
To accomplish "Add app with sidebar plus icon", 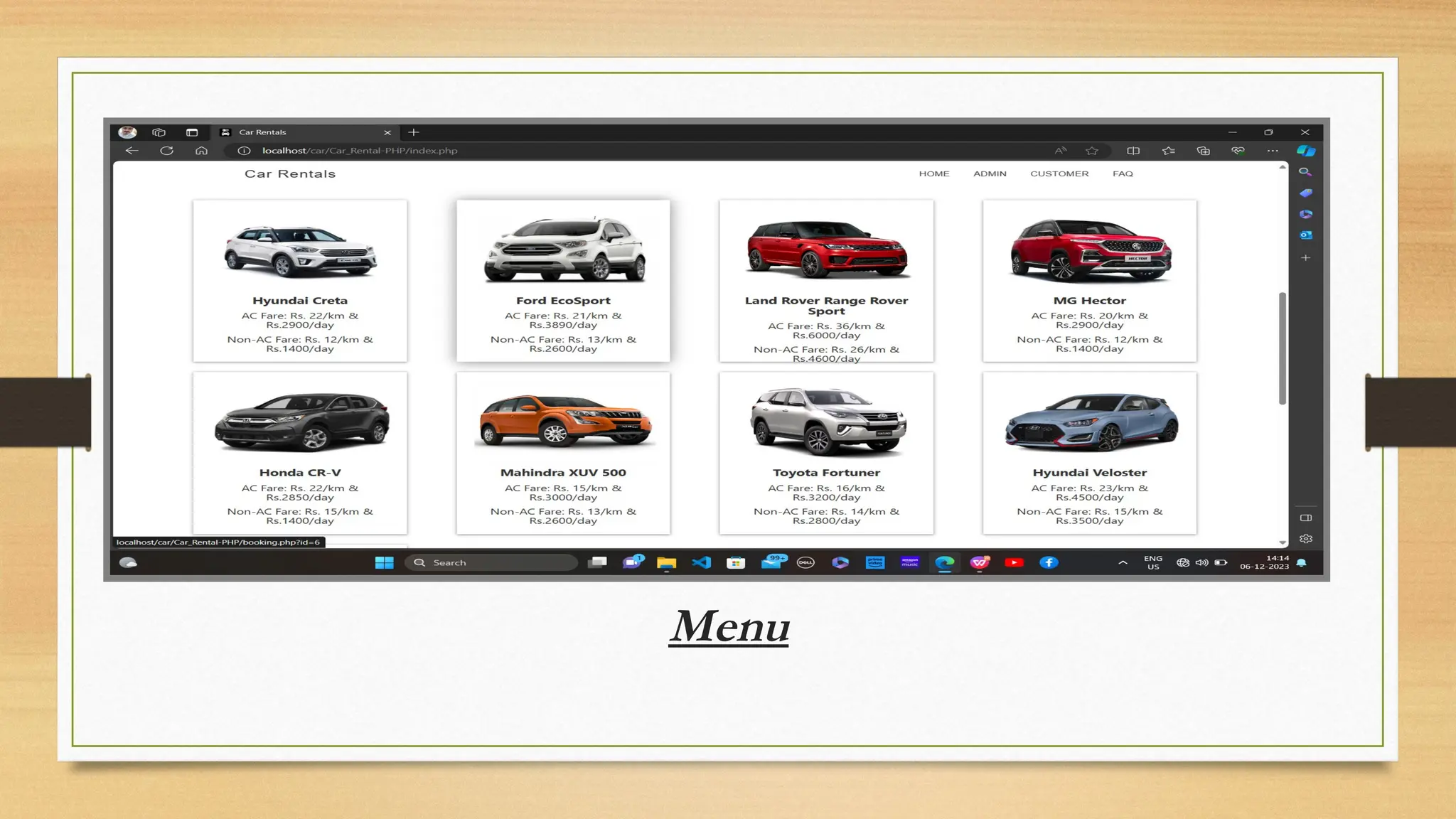I will pyautogui.click(x=1305, y=258).
